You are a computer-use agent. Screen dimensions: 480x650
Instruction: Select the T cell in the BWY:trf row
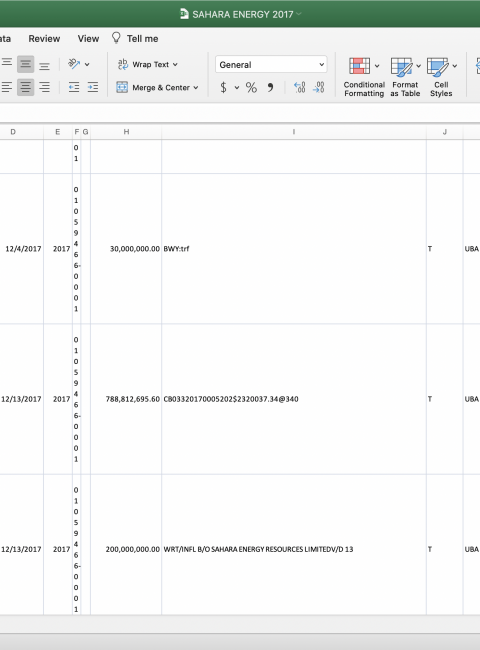pyautogui.click(x=444, y=249)
